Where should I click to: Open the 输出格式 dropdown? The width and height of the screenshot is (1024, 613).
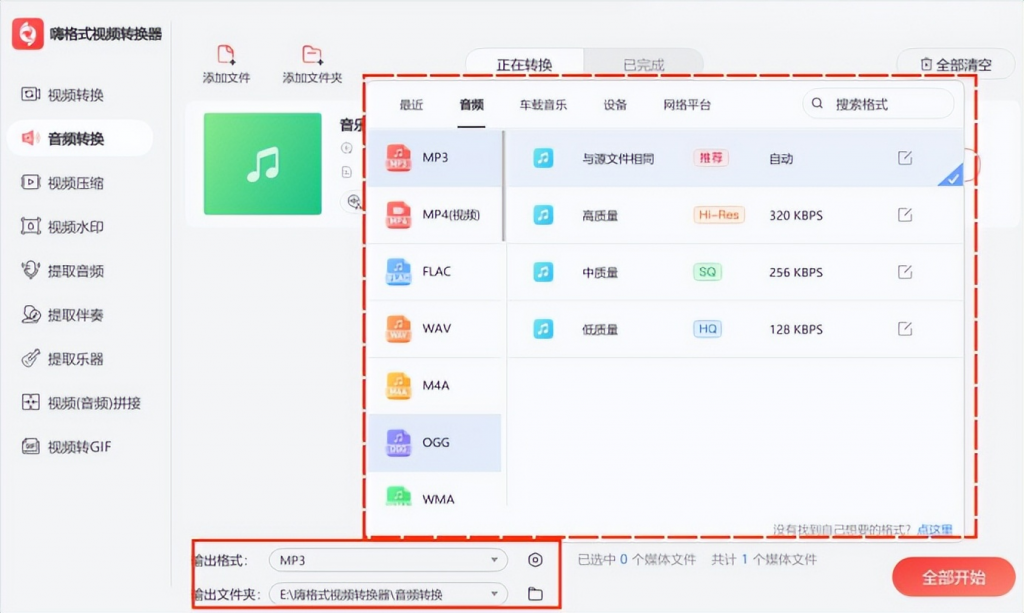[390, 561]
